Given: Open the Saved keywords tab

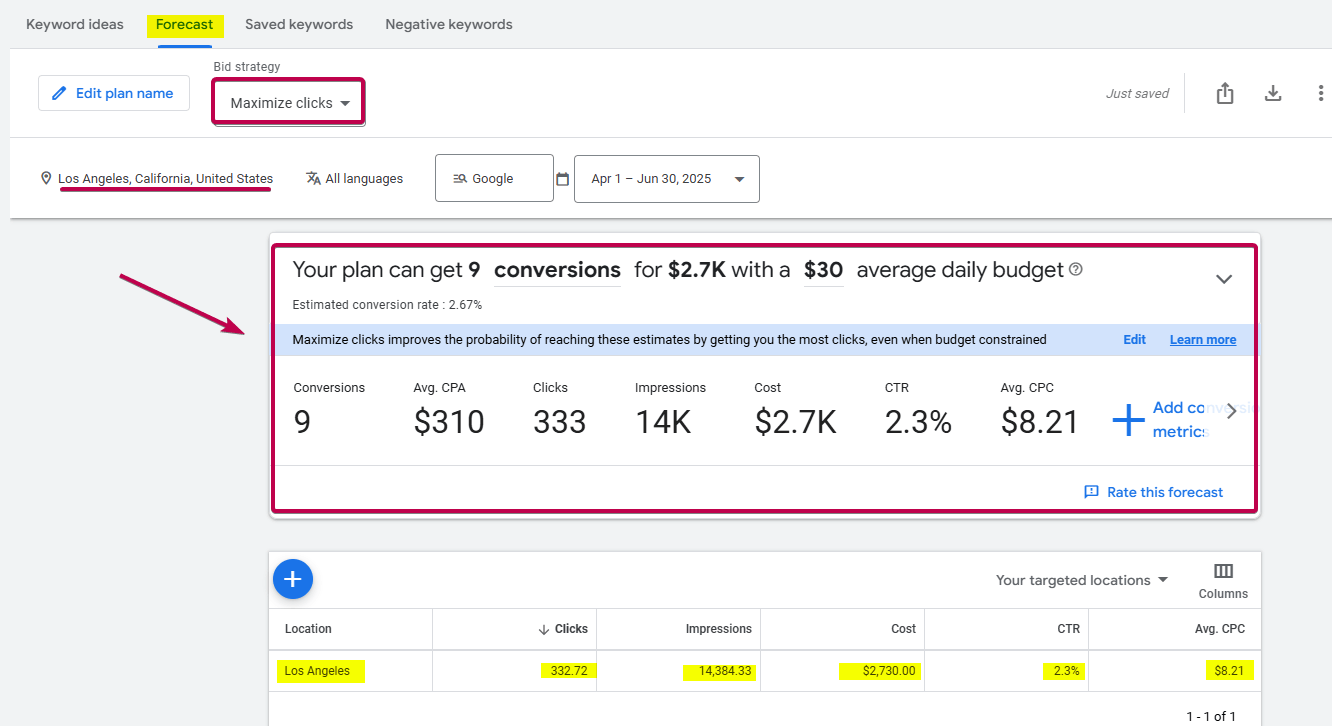Looking at the screenshot, I should (299, 24).
